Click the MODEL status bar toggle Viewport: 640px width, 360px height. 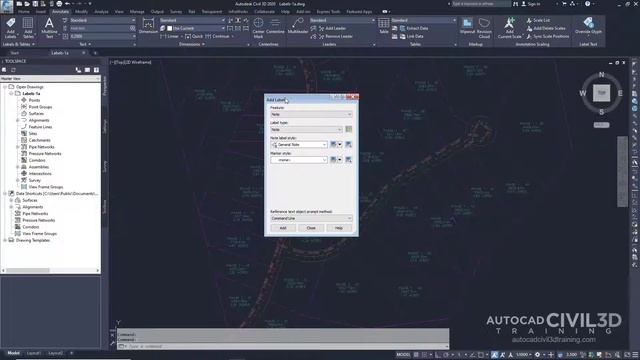point(403,355)
